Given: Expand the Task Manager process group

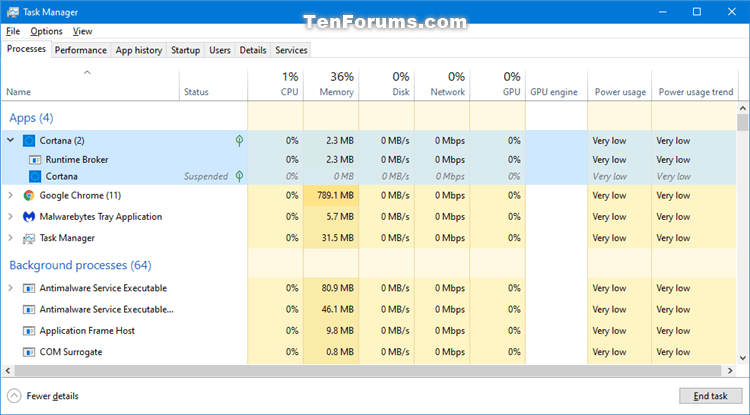Looking at the screenshot, I should coord(11,238).
